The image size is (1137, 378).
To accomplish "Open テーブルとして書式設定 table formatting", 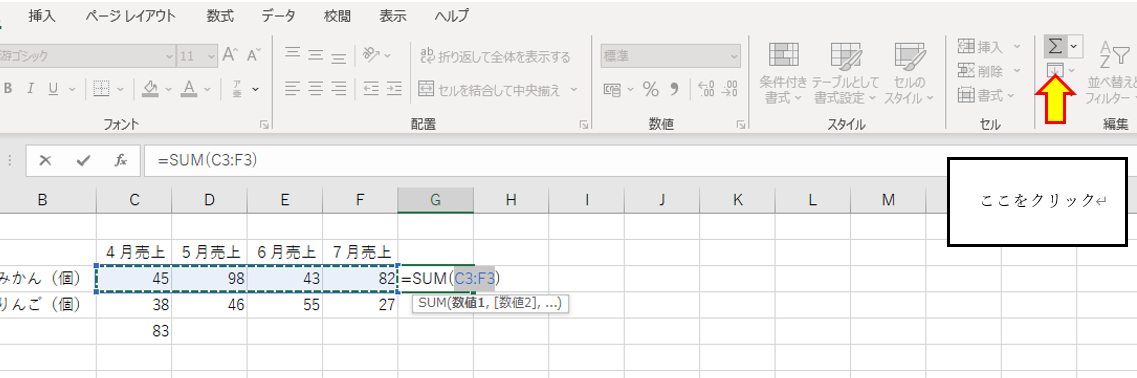I will click(845, 72).
